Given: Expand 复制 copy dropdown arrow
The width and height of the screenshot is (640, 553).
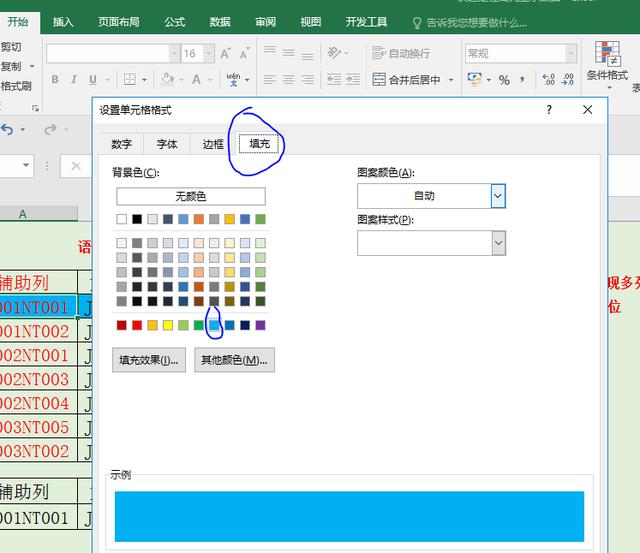Looking at the screenshot, I should pyautogui.click(x=32, y=66).
